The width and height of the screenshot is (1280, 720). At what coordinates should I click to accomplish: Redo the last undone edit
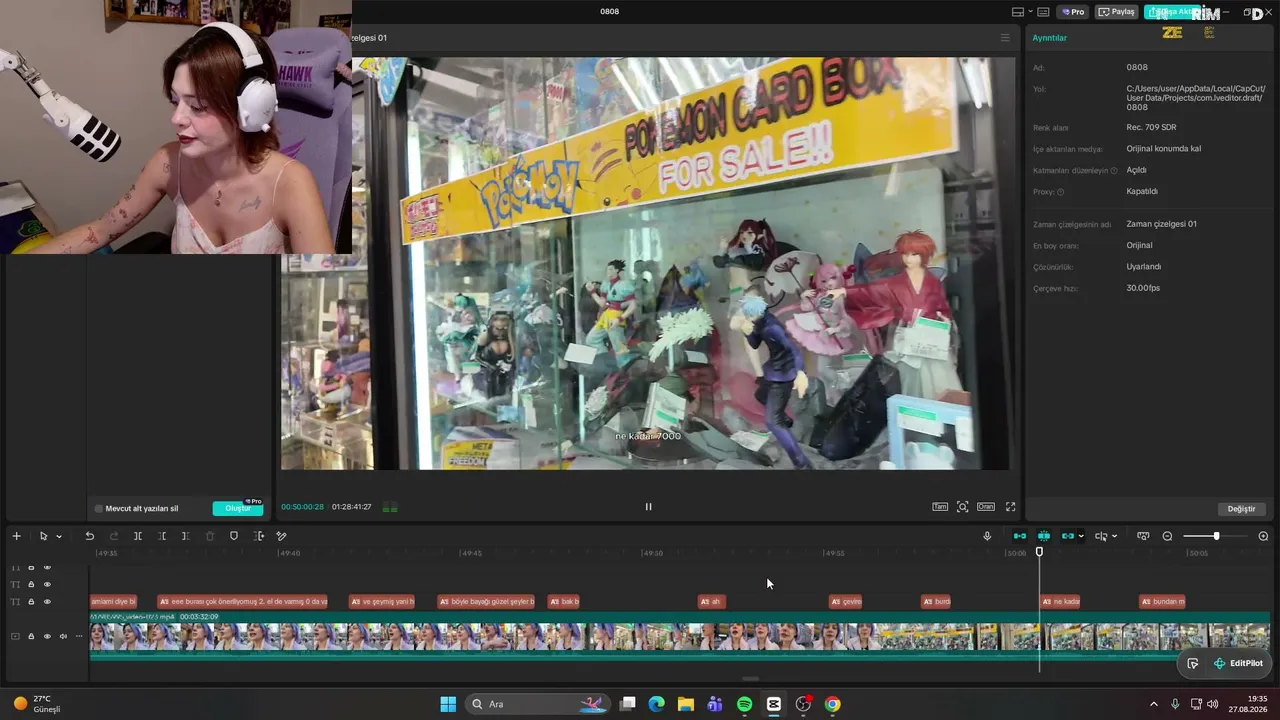click(x=114, y=536)
